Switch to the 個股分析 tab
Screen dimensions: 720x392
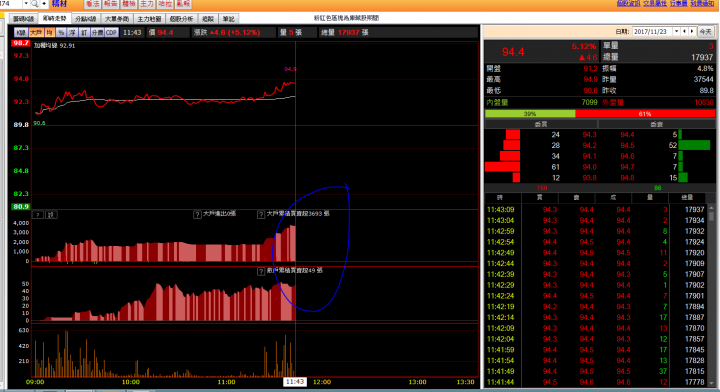pos(181,19)
